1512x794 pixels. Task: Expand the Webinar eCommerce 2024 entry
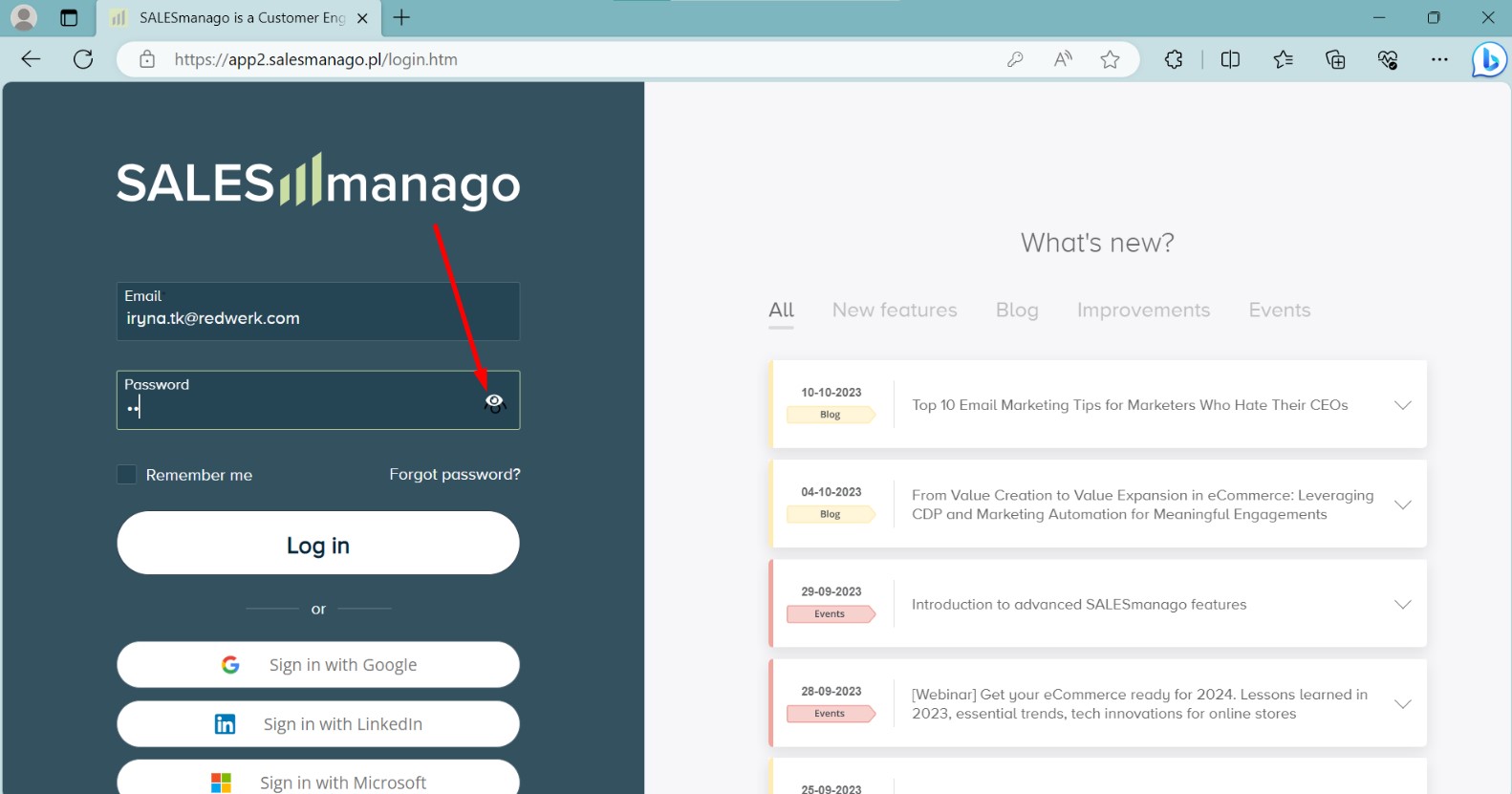(1402, 704)
